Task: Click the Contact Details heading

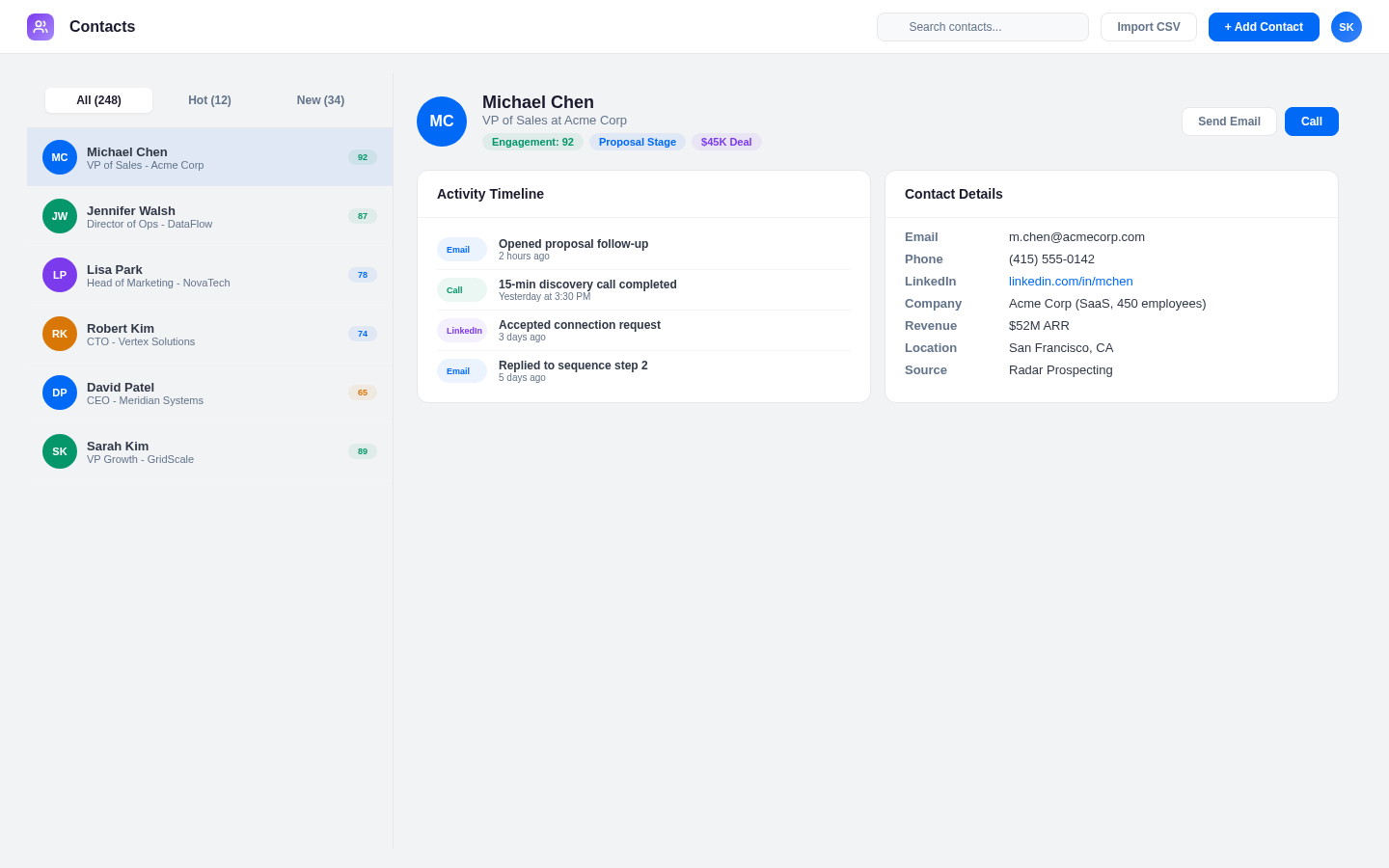Action: pos(954,194)
